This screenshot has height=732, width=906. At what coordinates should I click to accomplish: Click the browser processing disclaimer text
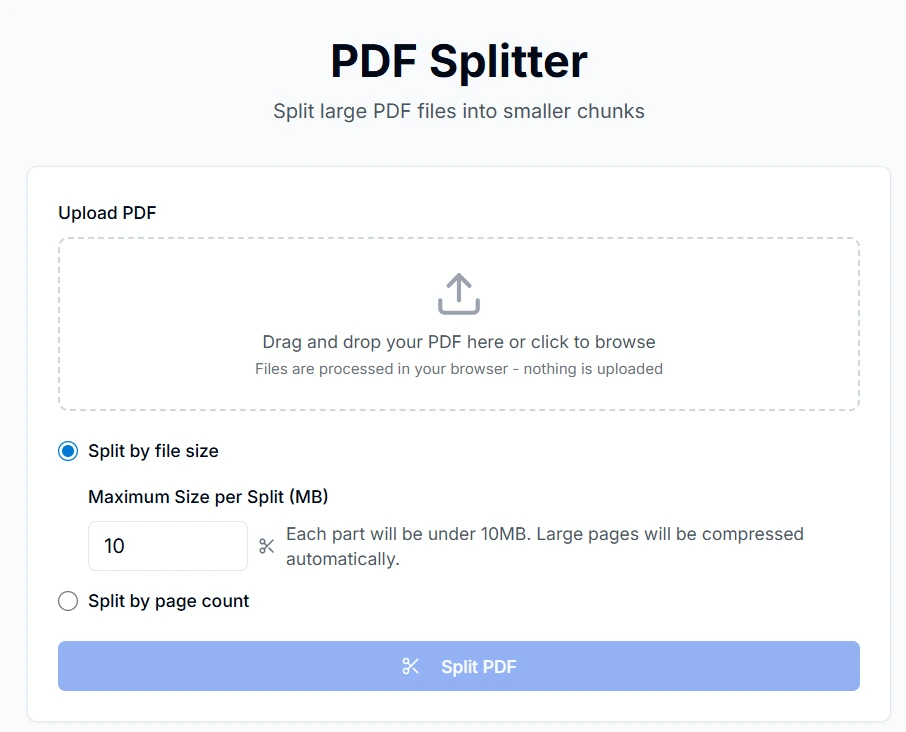pos(458,368)
